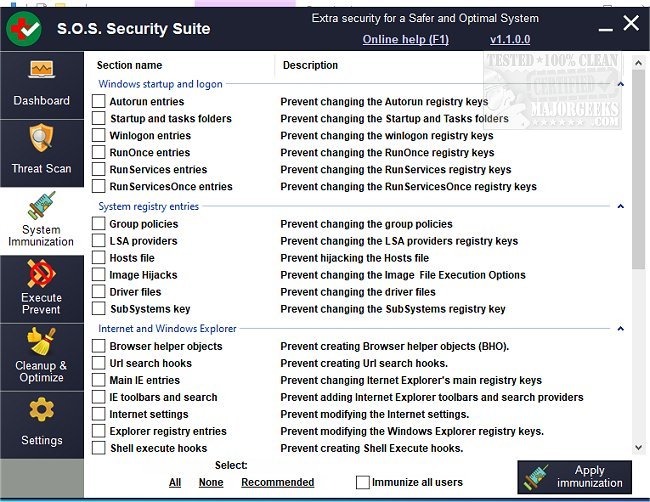Open the Dashboard monitor icon
The width and height of the screenshot is (650, 502).
42,72
